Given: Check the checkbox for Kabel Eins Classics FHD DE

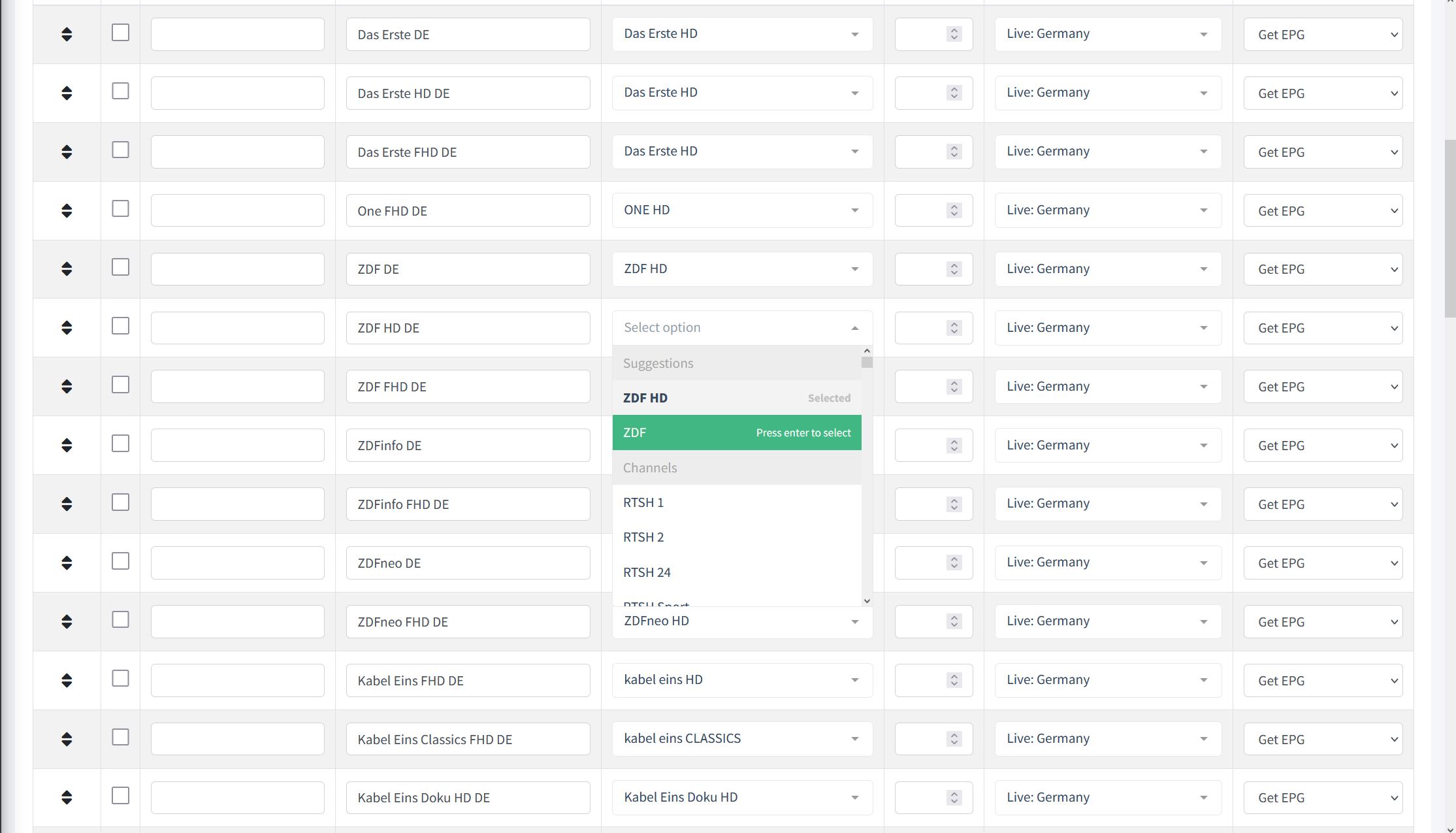Looking at the screenshot, I should (x=120, y=737).
